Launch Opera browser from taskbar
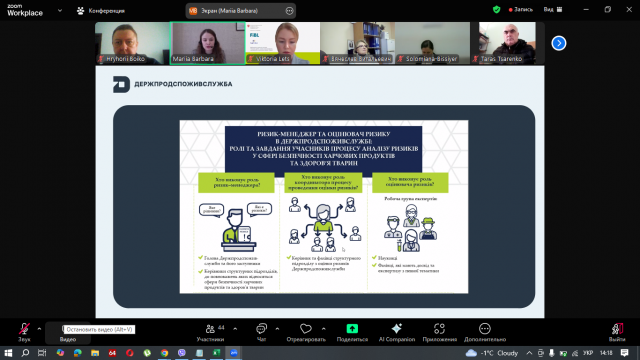Image resolution: width=640 pixels, height=360 pixels. coord(129,353)
